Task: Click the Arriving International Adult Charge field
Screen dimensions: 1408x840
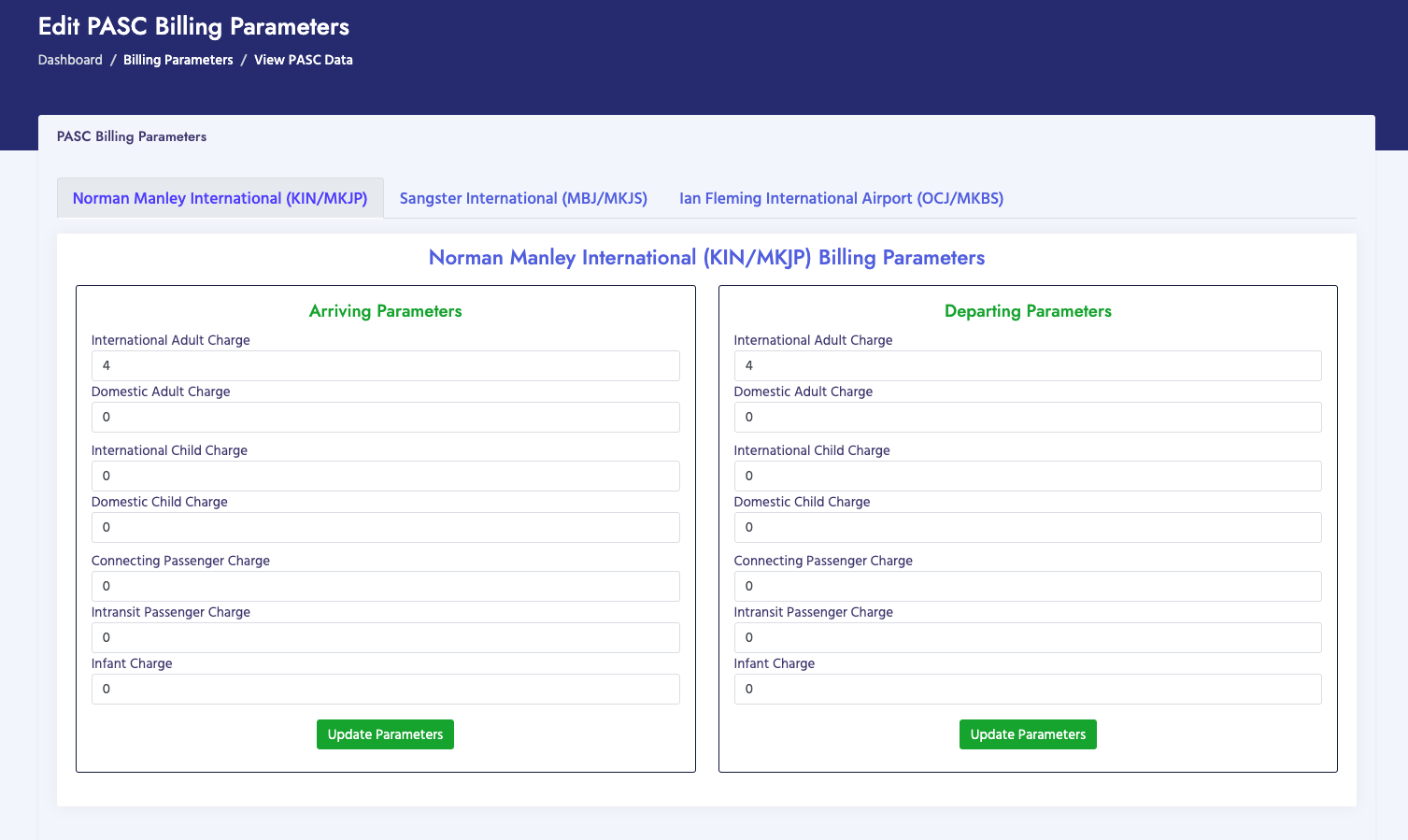Action: point(385,365)
